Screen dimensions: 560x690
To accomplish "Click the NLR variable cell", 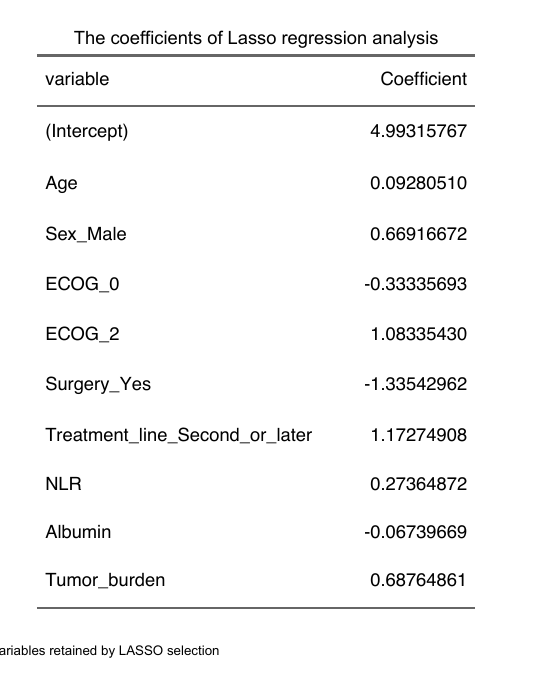I will point(63,484).
